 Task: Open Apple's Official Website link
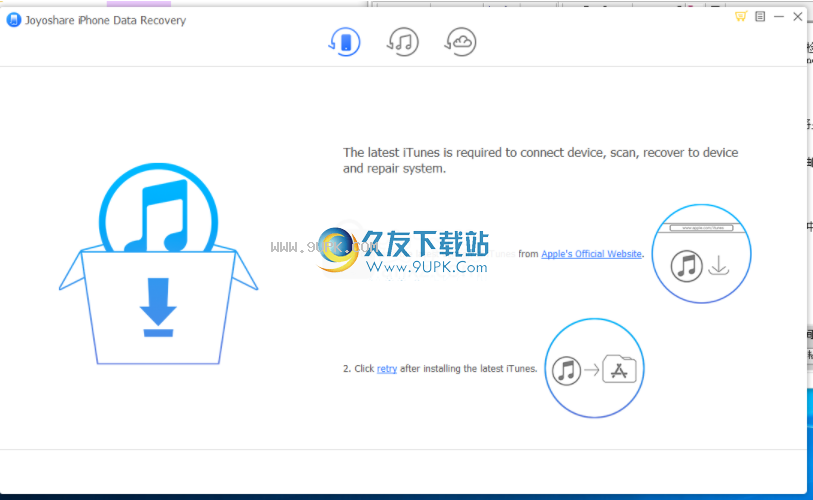pos(591,254)
